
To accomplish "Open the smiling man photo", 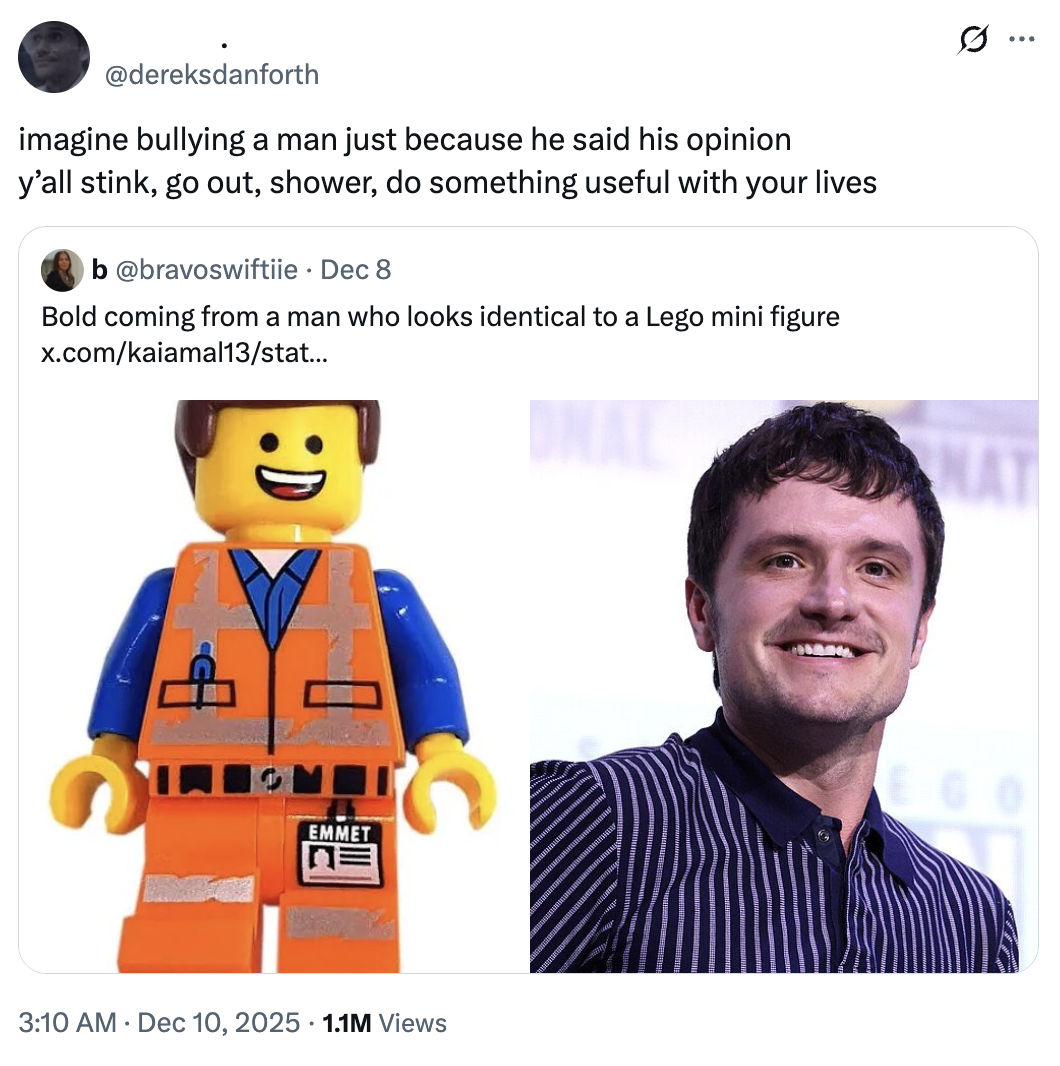I will (784, 686).
